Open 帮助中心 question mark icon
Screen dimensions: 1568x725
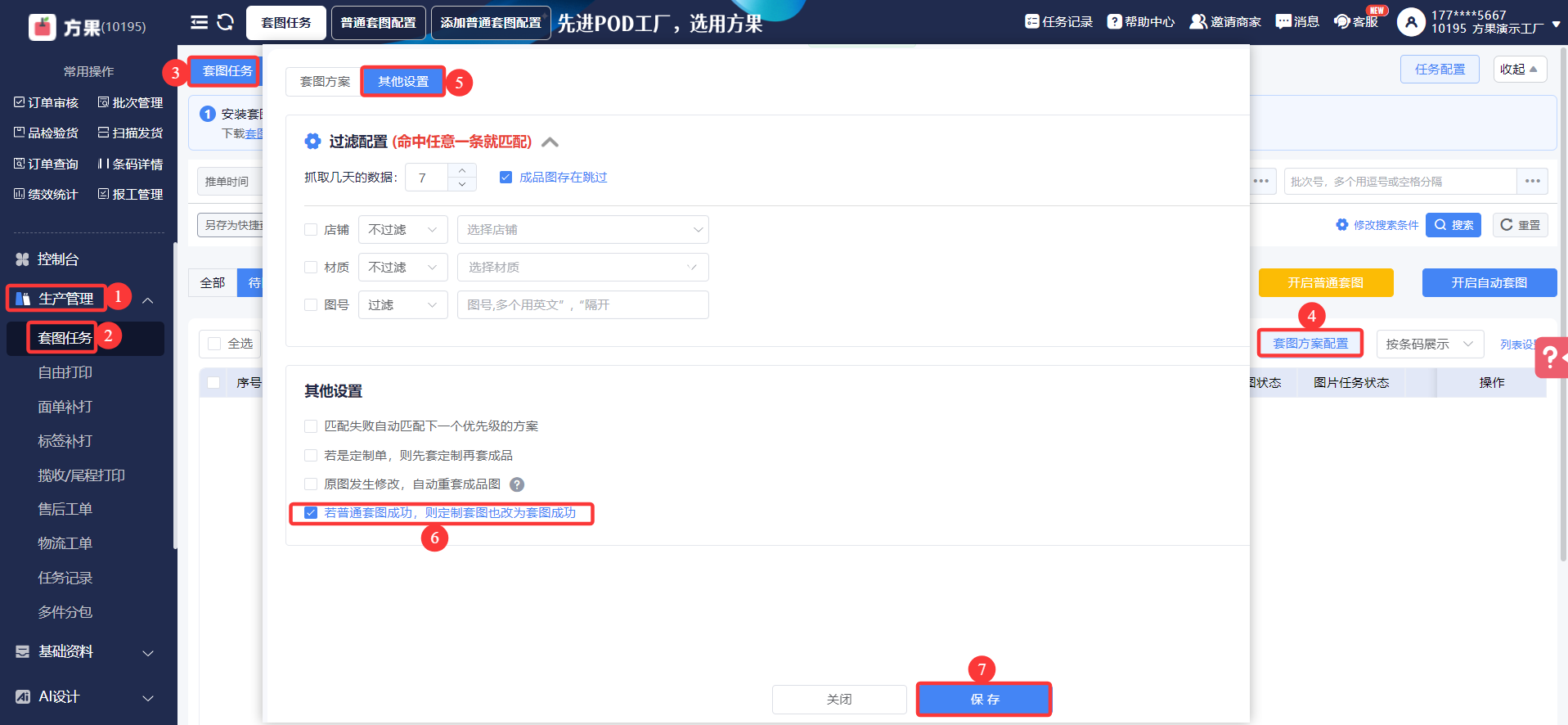(x=1114, y=21)
